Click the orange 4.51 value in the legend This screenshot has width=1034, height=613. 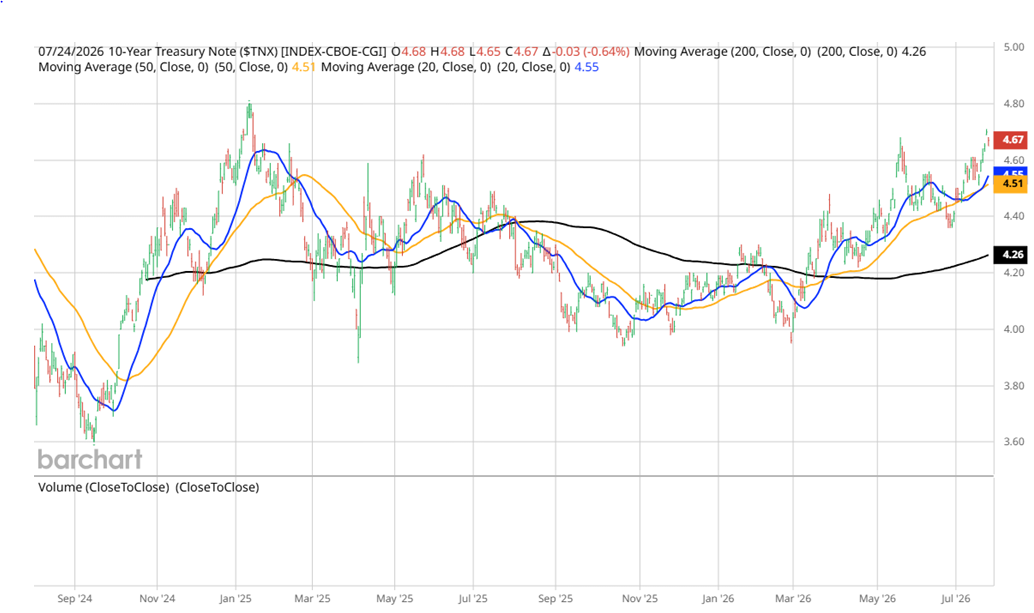(x=303, y=67)
